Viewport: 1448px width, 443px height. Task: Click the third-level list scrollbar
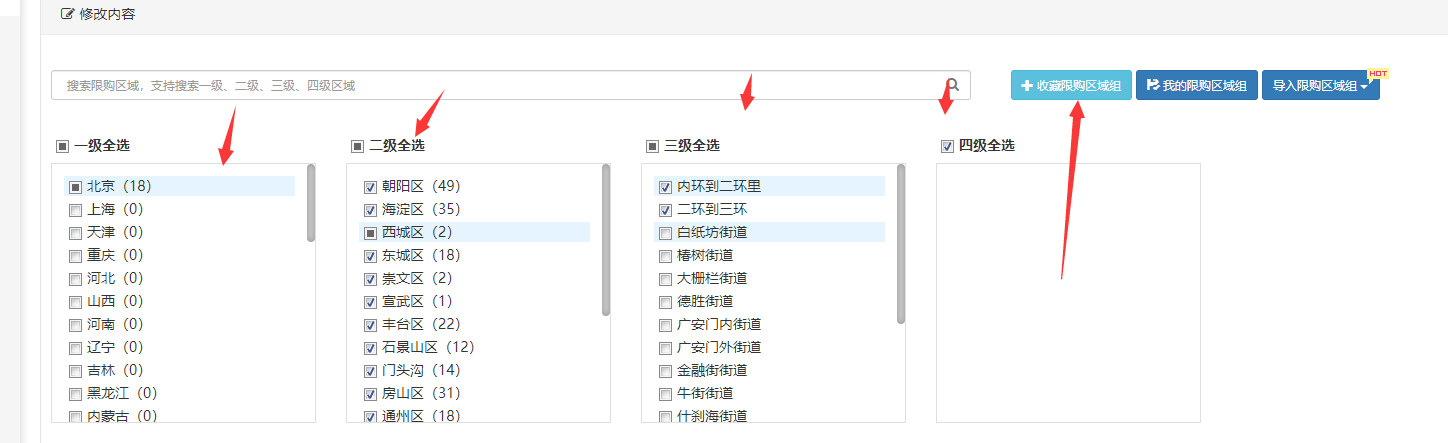(x=901, y=244)
